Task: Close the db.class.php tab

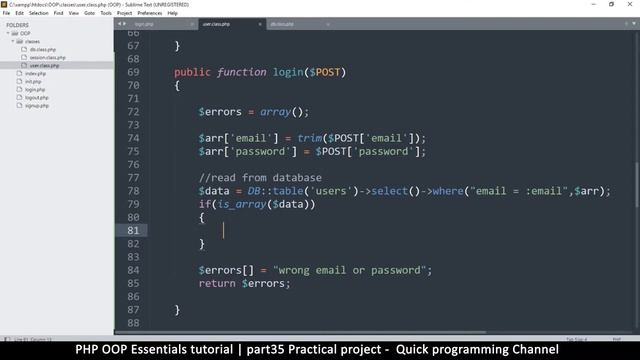Action: [x=328, y=24]
